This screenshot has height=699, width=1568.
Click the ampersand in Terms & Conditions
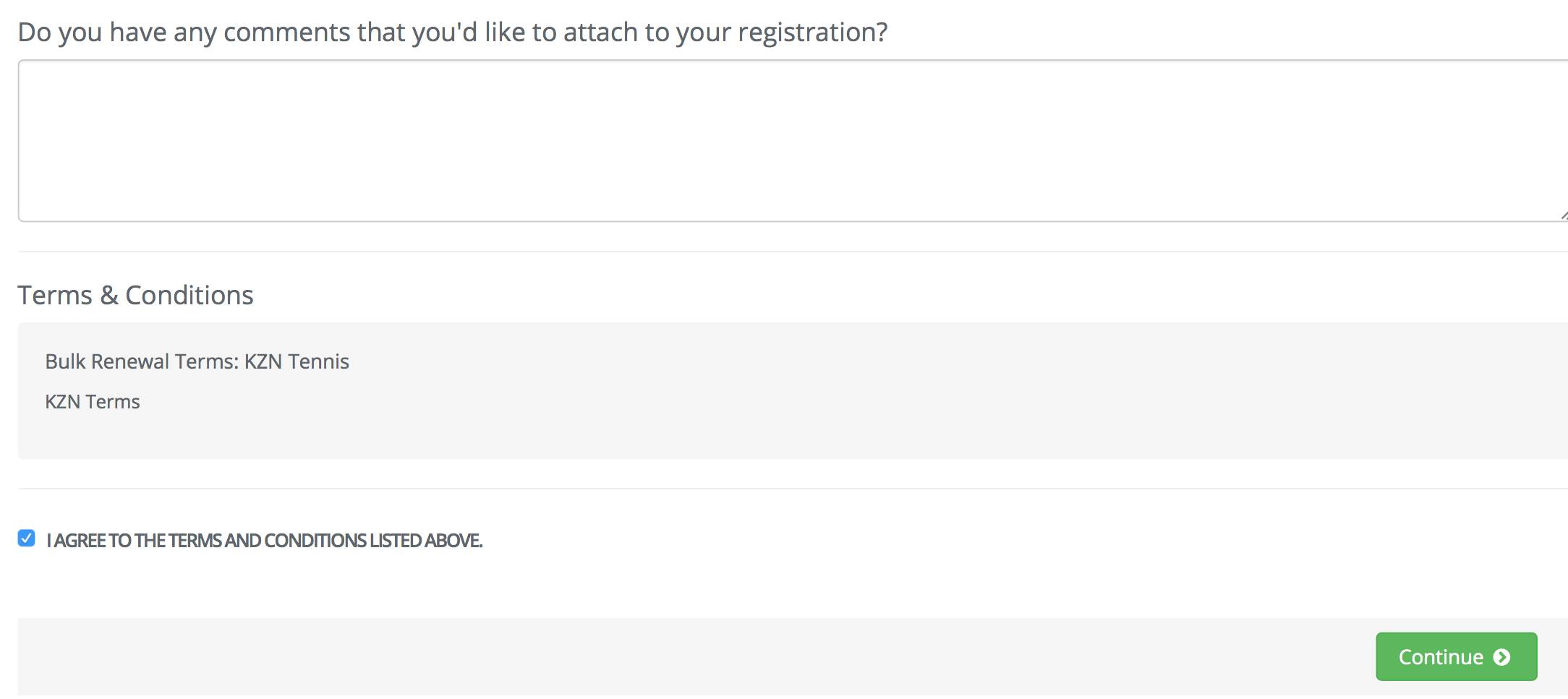(x=109, y=296)
